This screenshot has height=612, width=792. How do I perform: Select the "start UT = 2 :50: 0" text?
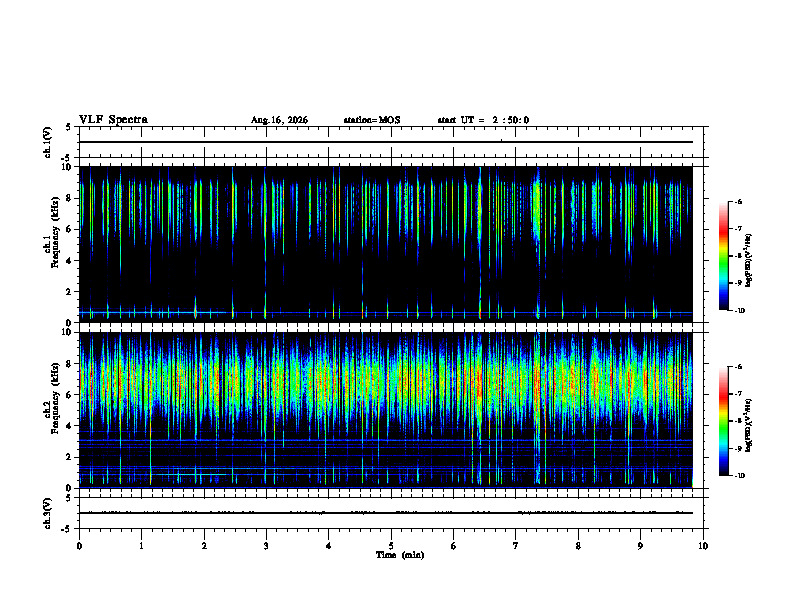(483, 120)
